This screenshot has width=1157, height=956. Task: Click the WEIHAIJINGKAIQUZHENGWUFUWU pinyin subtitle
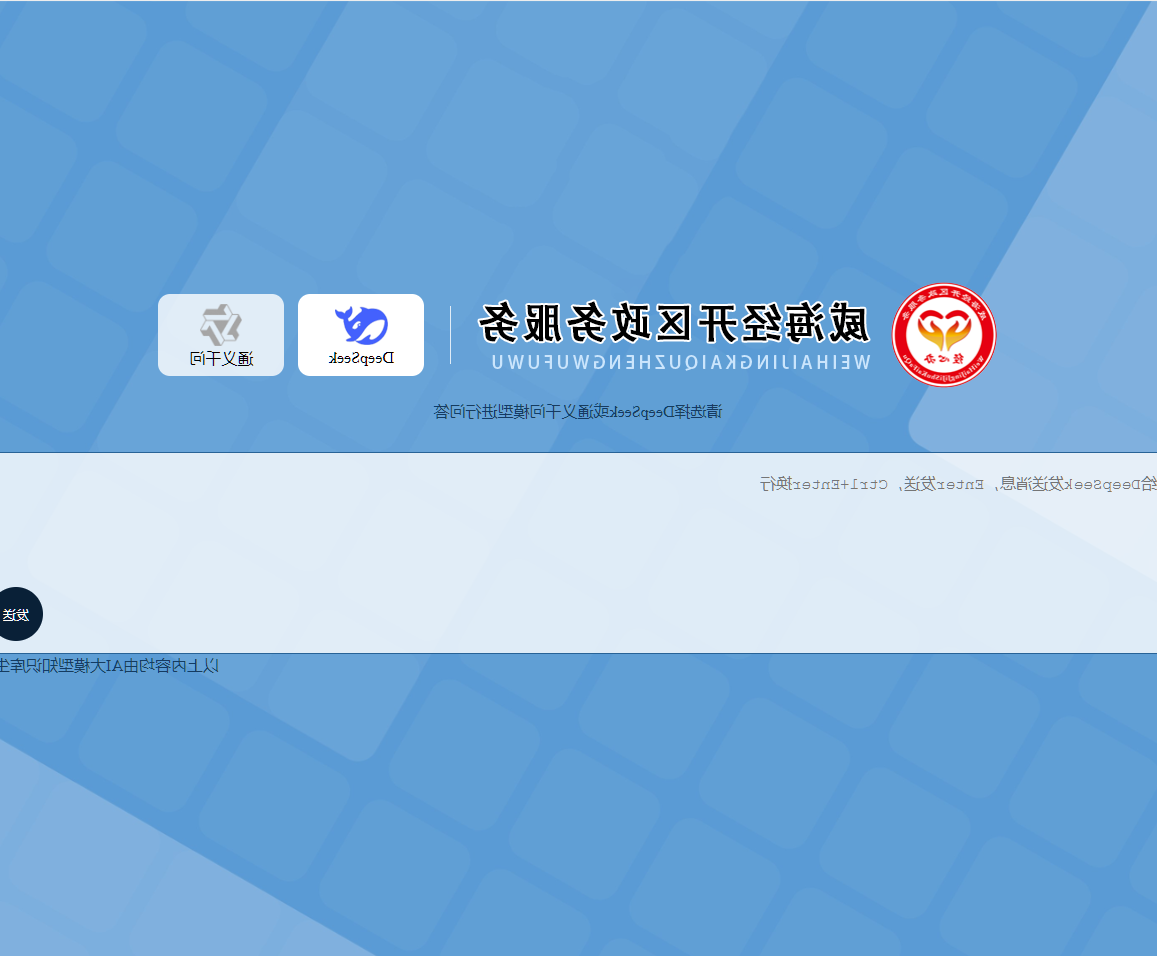[681, 362]
